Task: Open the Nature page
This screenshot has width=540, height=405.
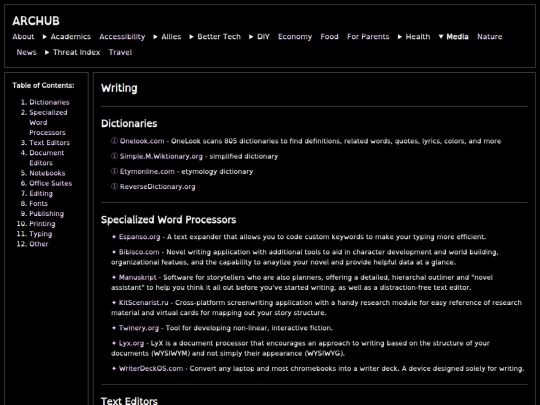Action: 490,37
